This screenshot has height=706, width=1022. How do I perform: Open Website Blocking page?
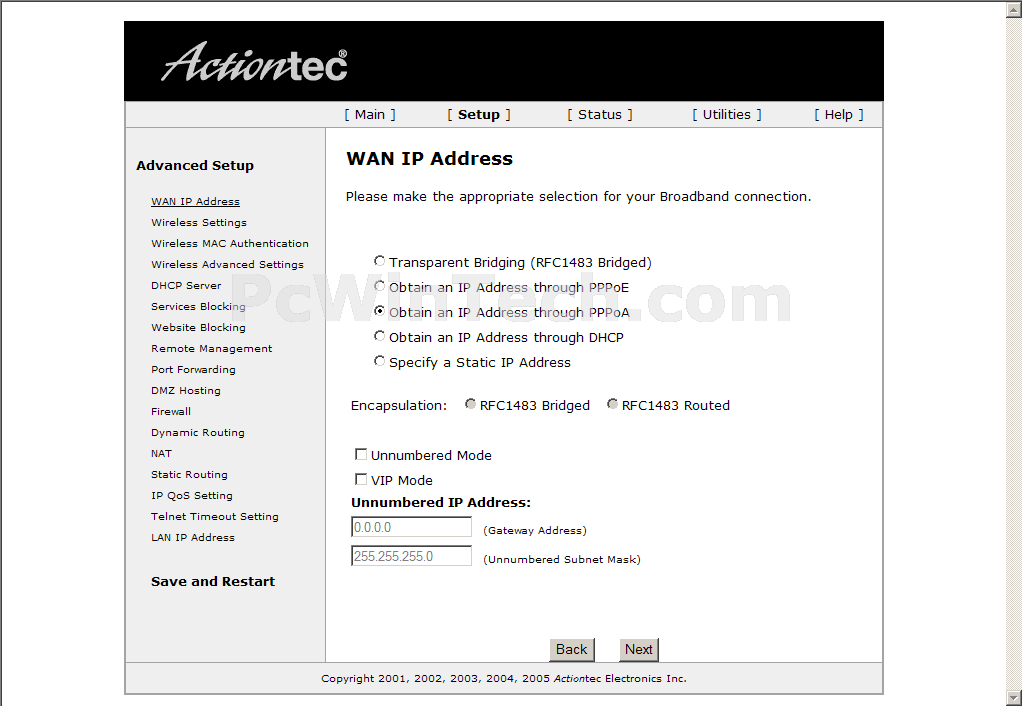point(198,327)
